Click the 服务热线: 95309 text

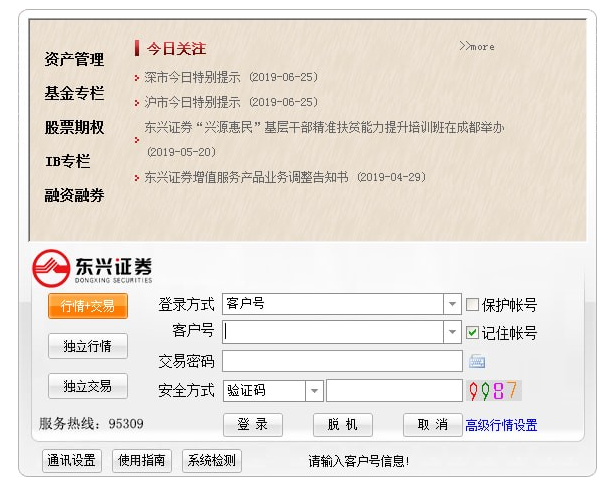click(x=91, y=424)
